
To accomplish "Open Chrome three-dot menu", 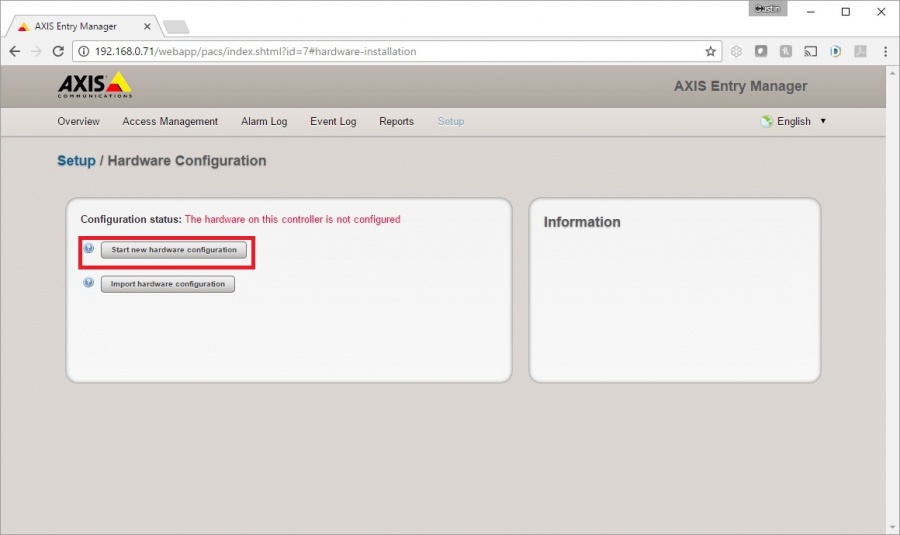I will [886, 51].
